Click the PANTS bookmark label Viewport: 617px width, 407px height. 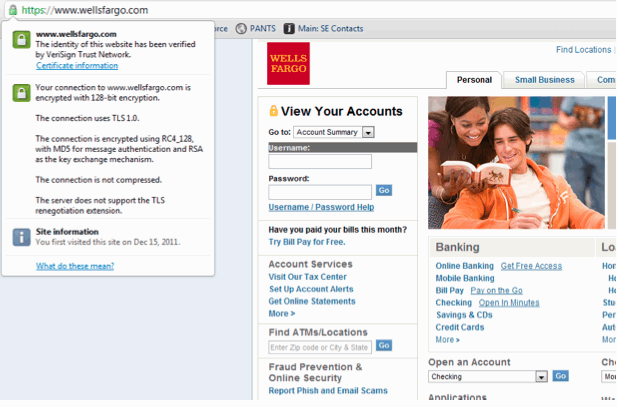pyautogui.click(x=263, y=29)
